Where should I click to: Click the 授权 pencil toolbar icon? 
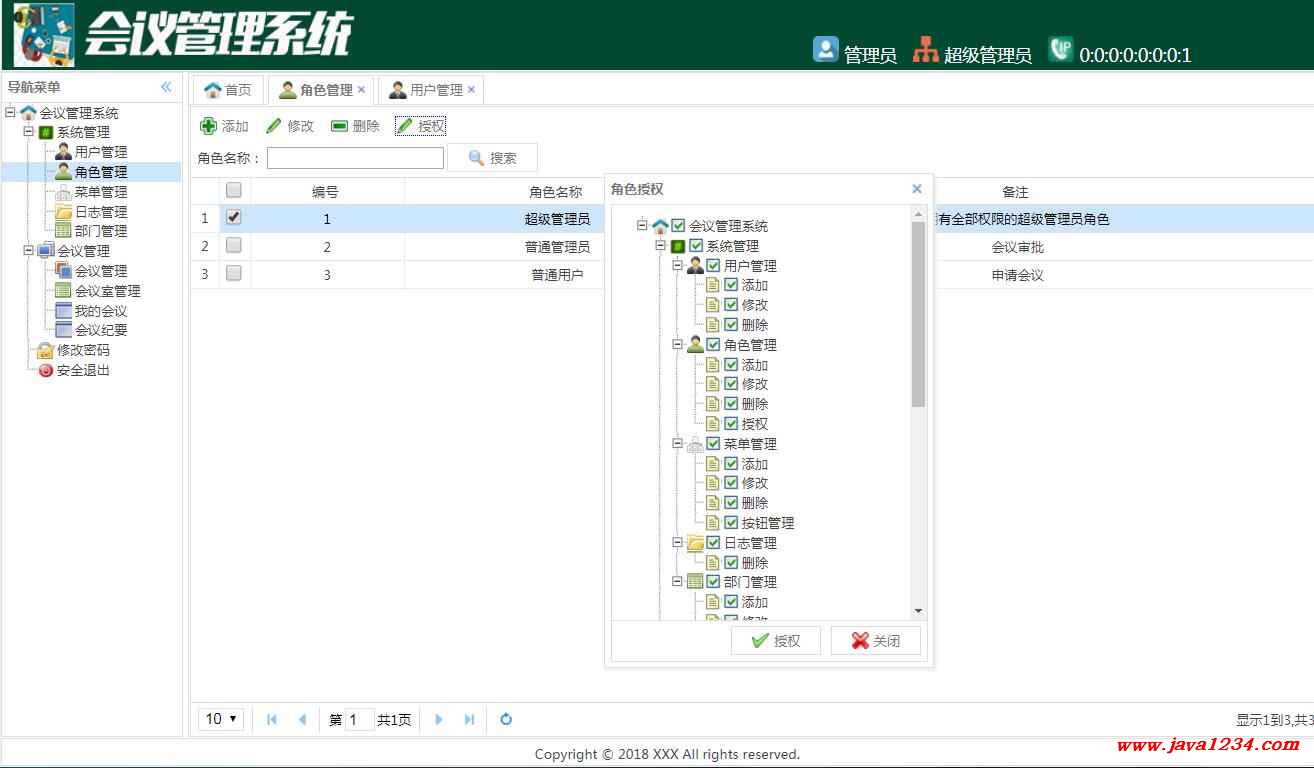click(404, 126)
